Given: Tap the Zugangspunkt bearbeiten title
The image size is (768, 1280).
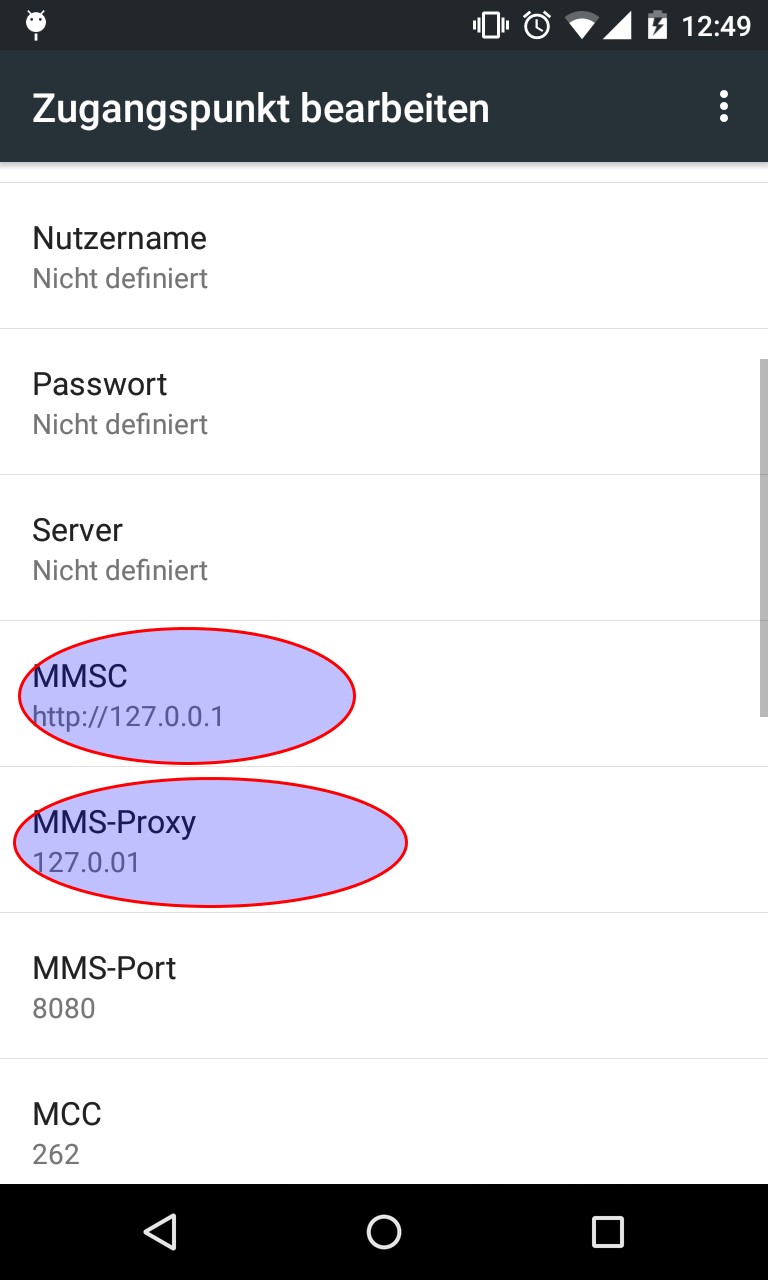Looking at the screenshot, I should point(261,108).
